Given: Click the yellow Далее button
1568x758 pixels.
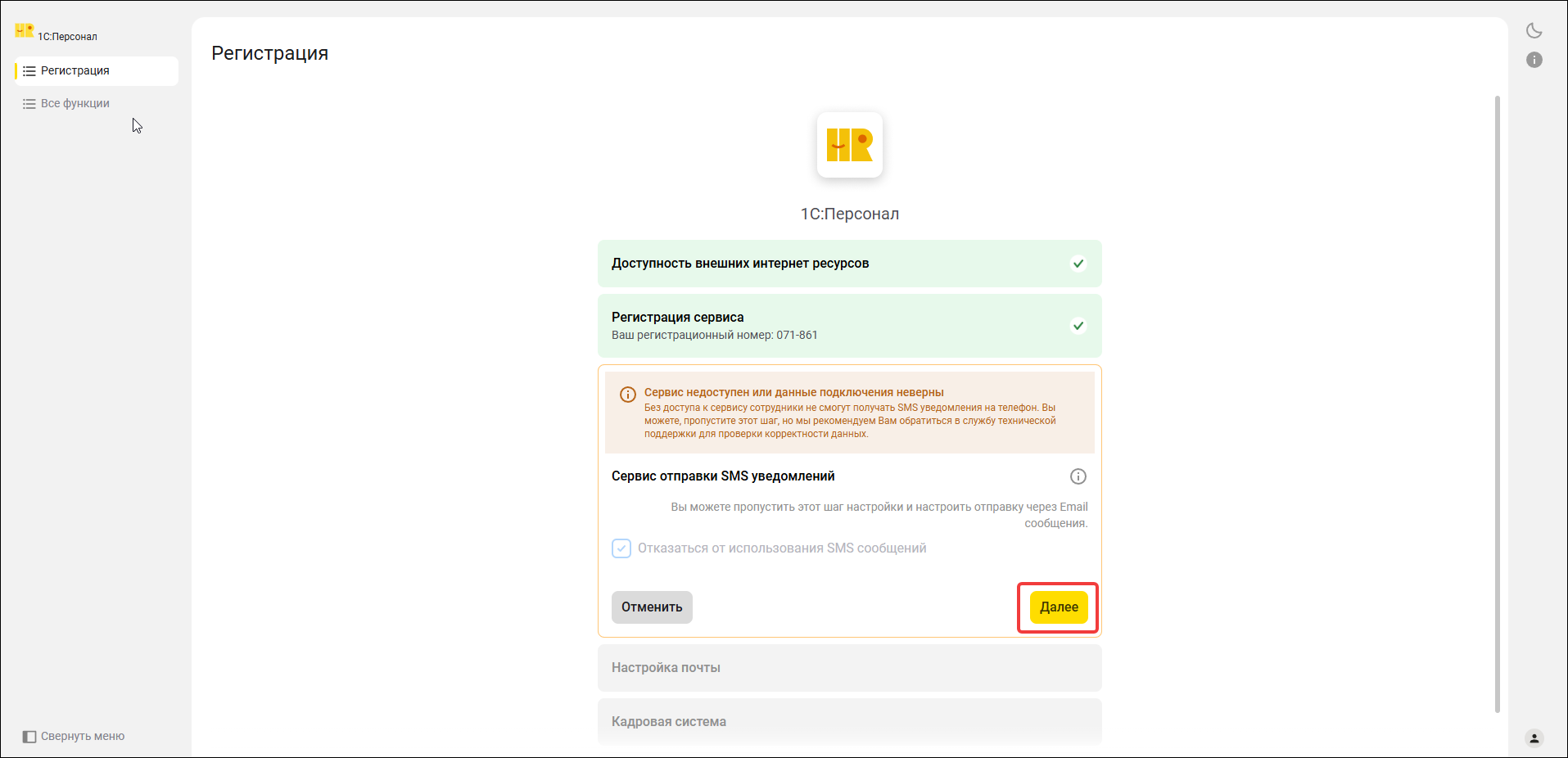Looking at the screenshot, I should [1059, 607].
